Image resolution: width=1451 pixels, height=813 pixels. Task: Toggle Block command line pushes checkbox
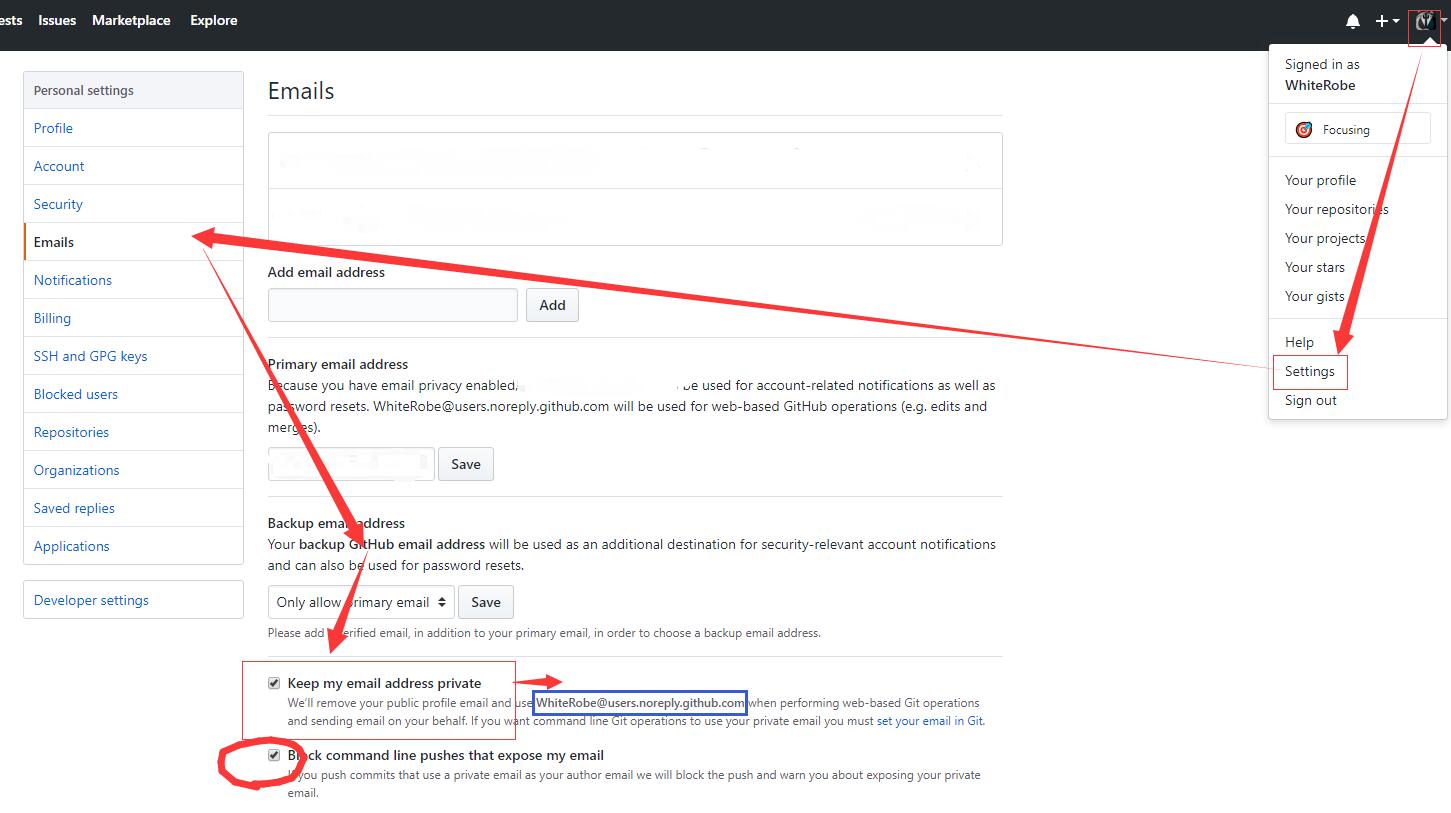coord(274,755)
